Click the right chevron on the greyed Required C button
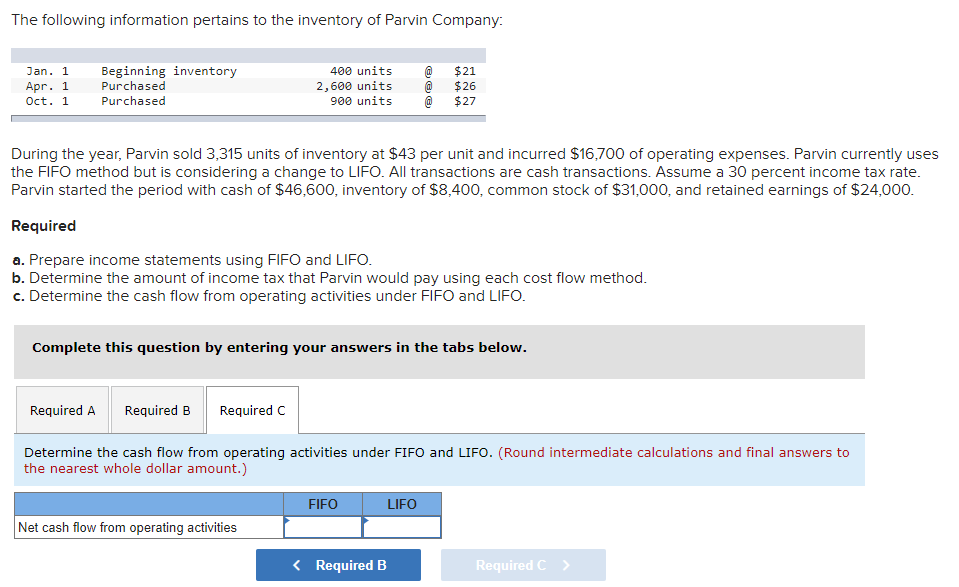The height and width of the screenshot is (587, 959). click(x=566, y=566)
